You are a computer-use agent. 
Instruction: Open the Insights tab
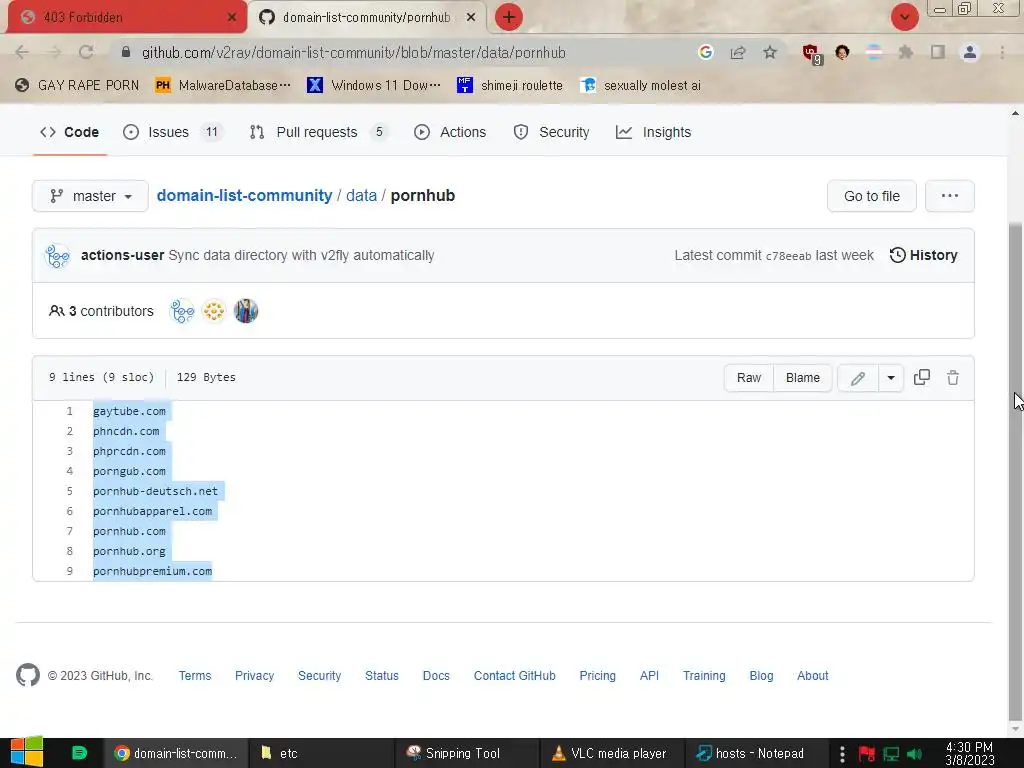[654, 132]
